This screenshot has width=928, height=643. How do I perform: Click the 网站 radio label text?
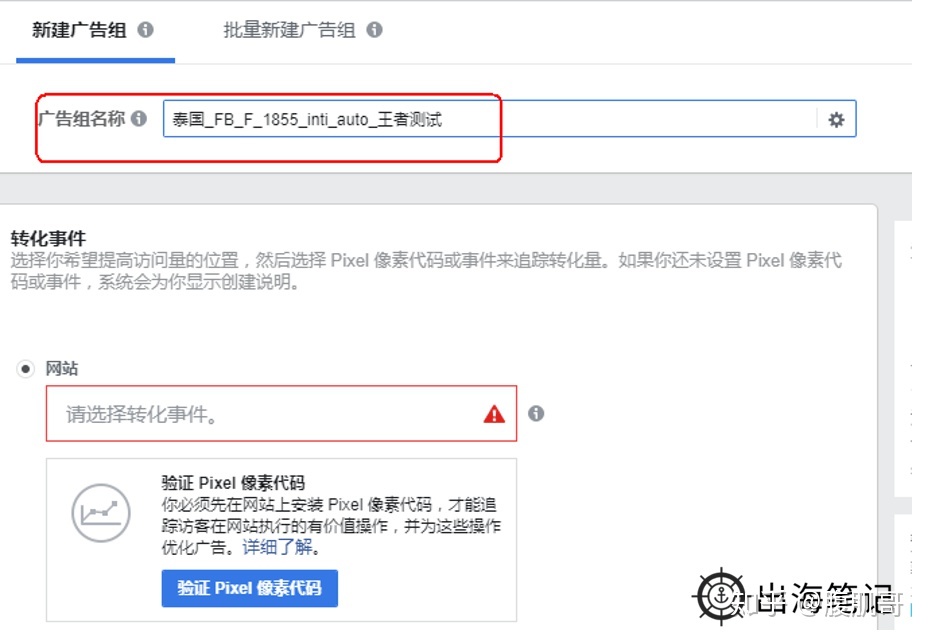click(x=62, y=369)
